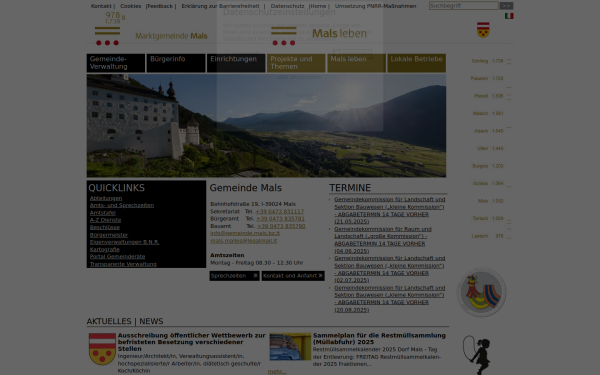Open the Beschlüsse quicklink
This screenshot has width=600, height=375.
pyautogui.click(x=105, y=227)
